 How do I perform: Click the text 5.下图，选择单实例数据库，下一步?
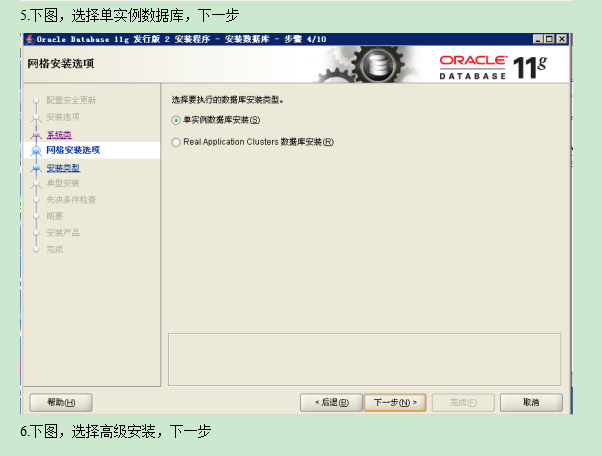129,15
